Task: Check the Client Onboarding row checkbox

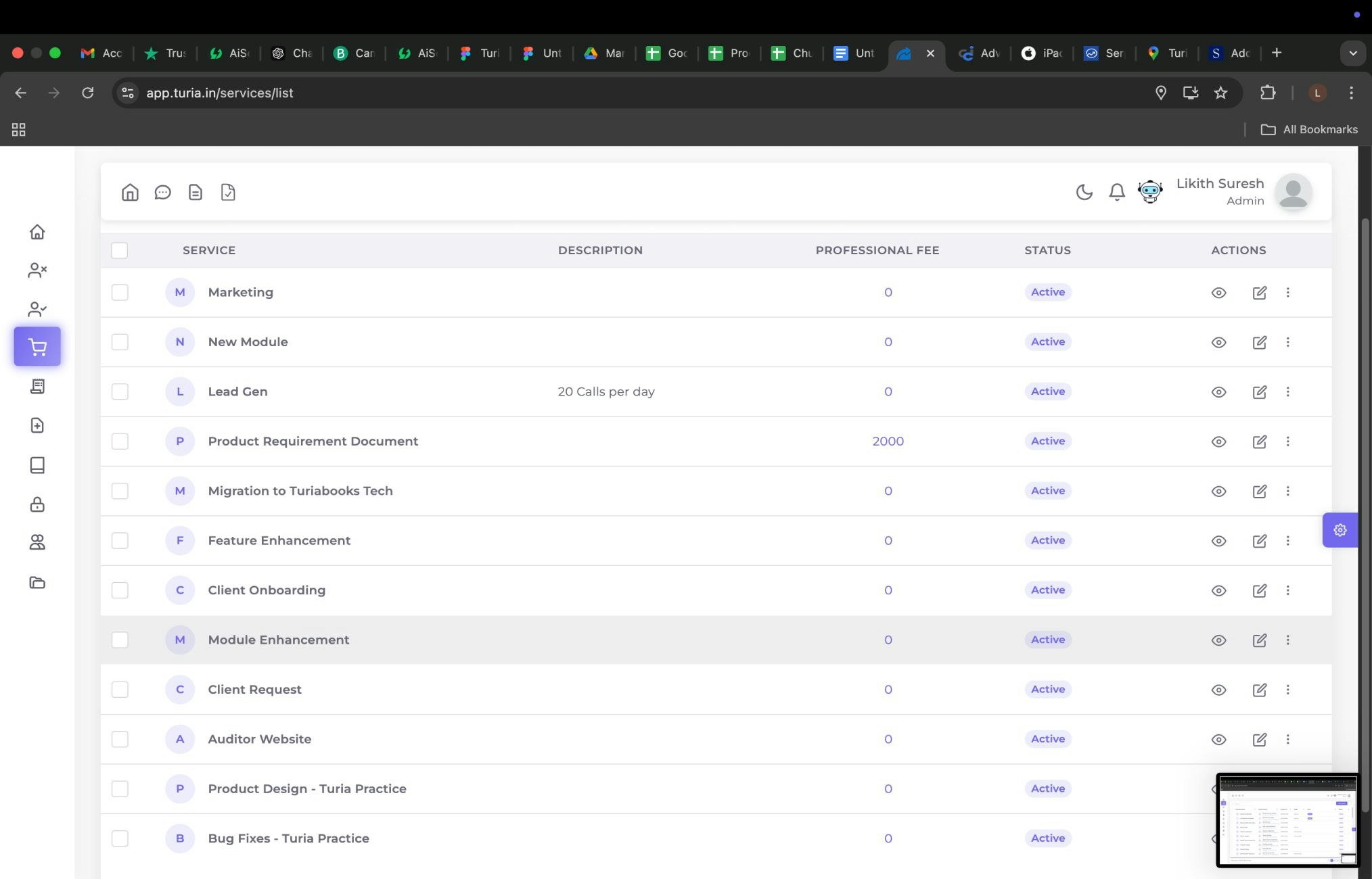Action: click(120, 590)
